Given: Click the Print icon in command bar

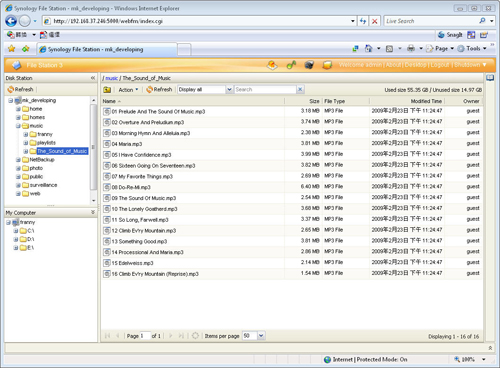Looking at the screenshot, I should pyautogui.click(x=411, y=49).
